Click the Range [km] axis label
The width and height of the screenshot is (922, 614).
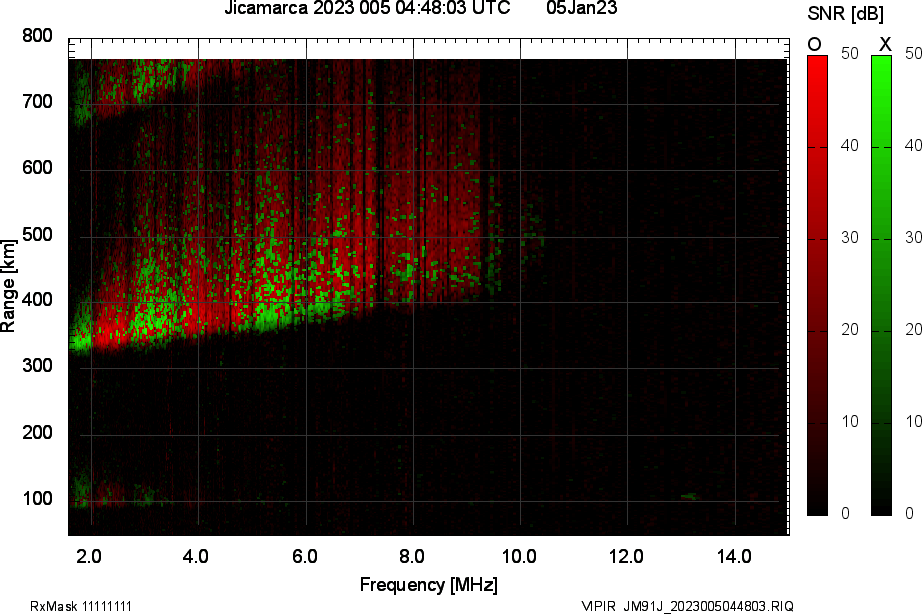pos(8,286)
